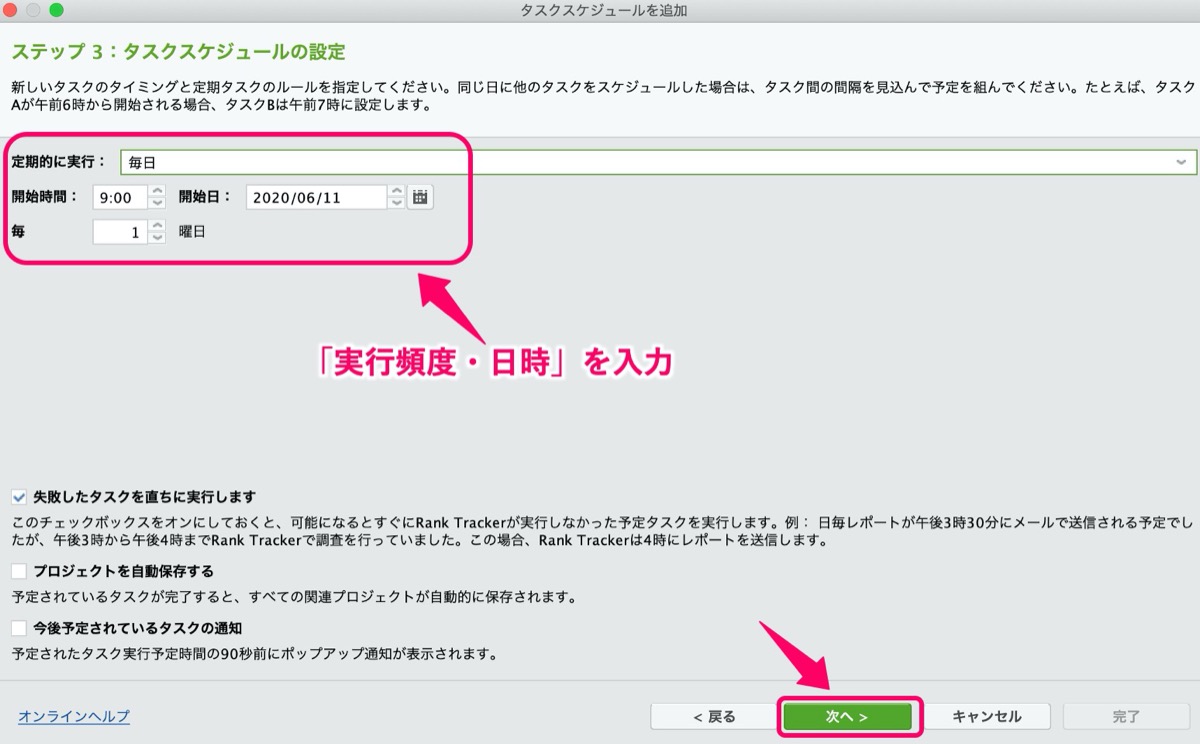Proceed with the 次へ > button
Image resolution: width=1200 pixels, height=744 pixels.
[848, 716]
